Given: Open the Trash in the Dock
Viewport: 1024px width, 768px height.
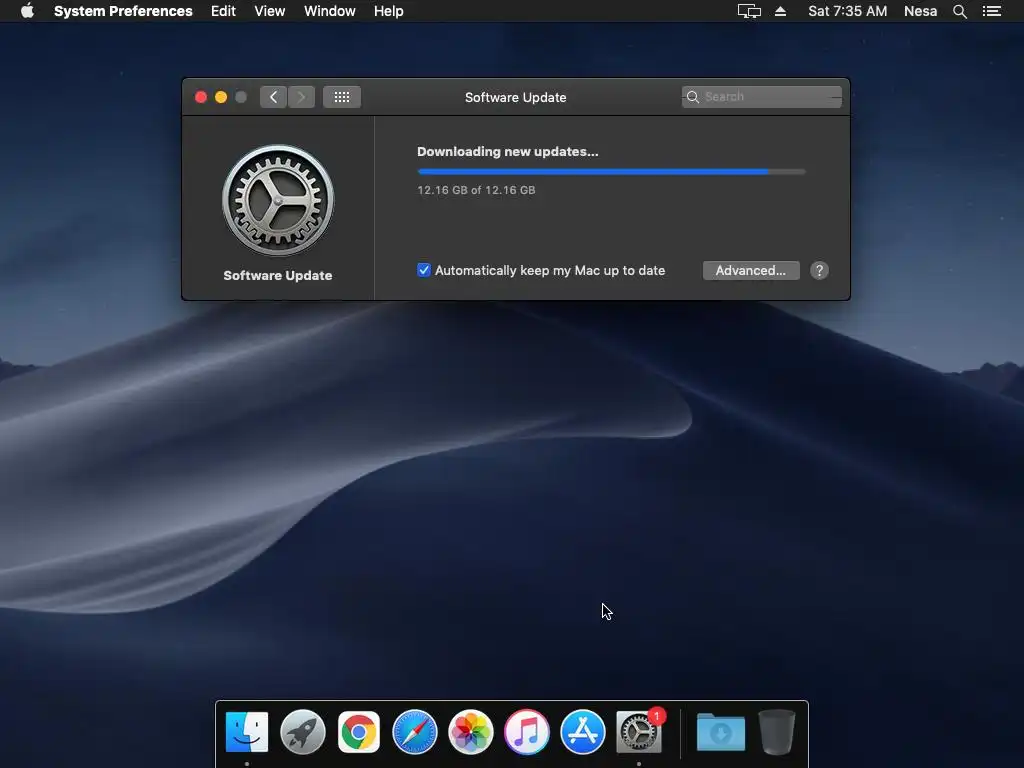Looking at the screenshot, I should 776,732.
